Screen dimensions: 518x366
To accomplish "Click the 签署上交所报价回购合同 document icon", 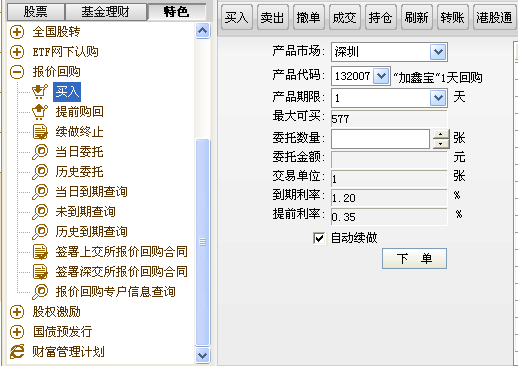I will point(40,252).
